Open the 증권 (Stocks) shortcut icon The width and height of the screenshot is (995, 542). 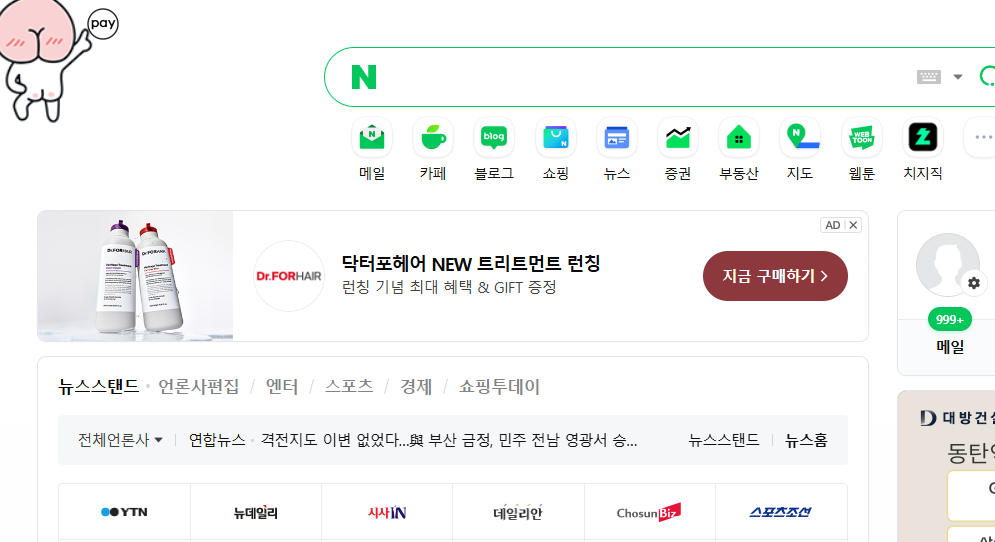pos(678,137)
